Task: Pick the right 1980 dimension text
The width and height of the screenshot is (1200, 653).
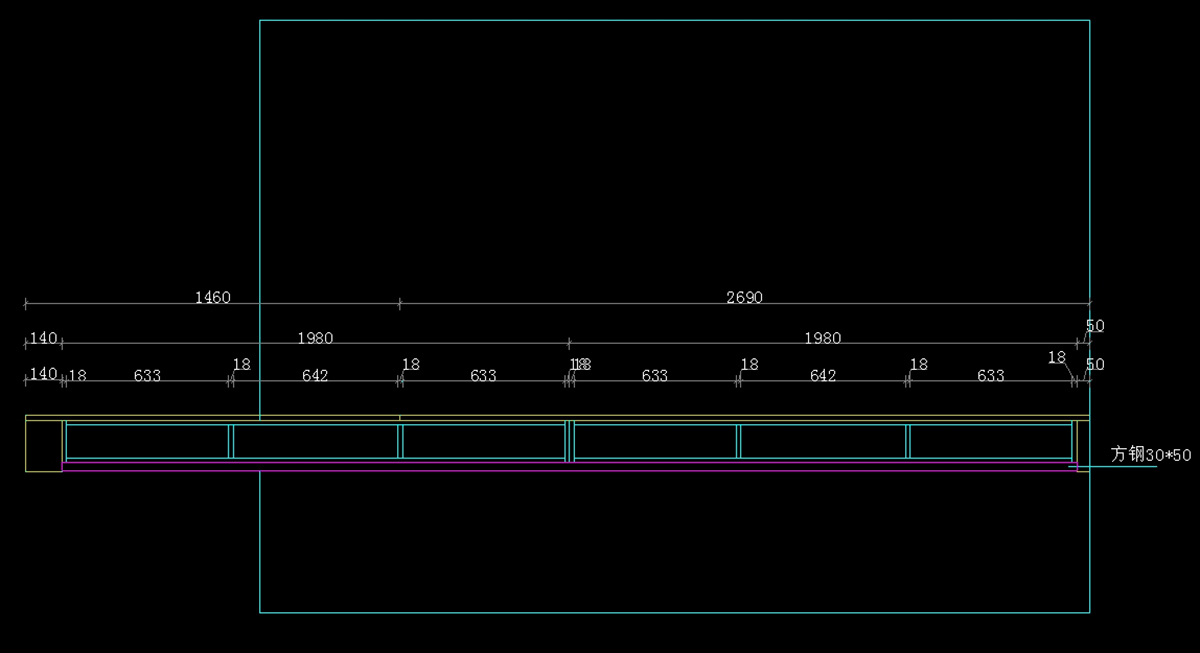Action: click(x=822, y=338)
